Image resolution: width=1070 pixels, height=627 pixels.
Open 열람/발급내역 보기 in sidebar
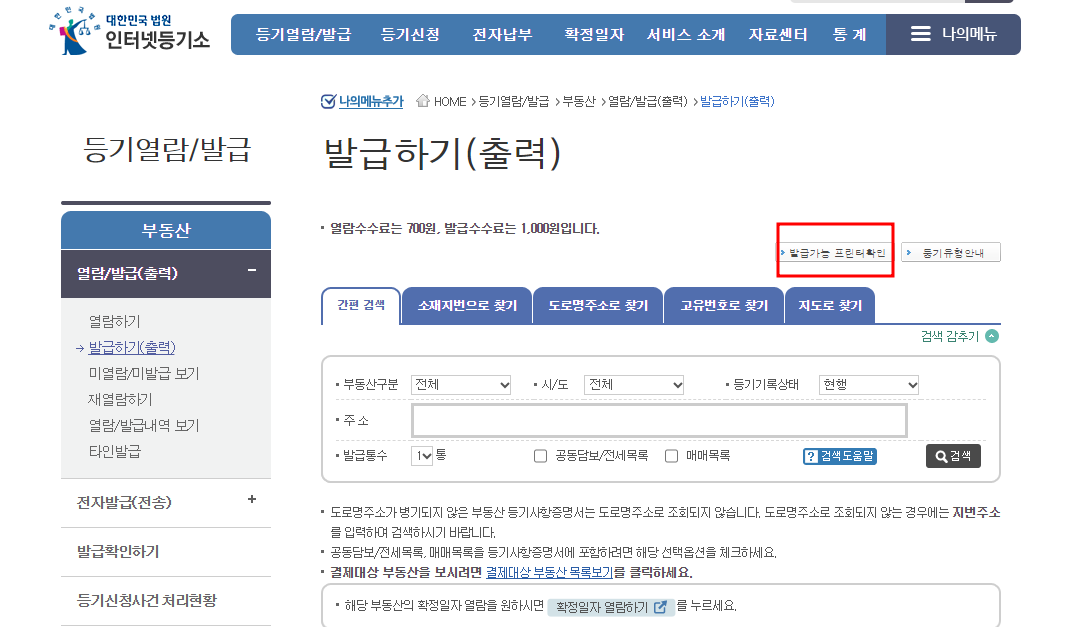(x=144, y=425)
